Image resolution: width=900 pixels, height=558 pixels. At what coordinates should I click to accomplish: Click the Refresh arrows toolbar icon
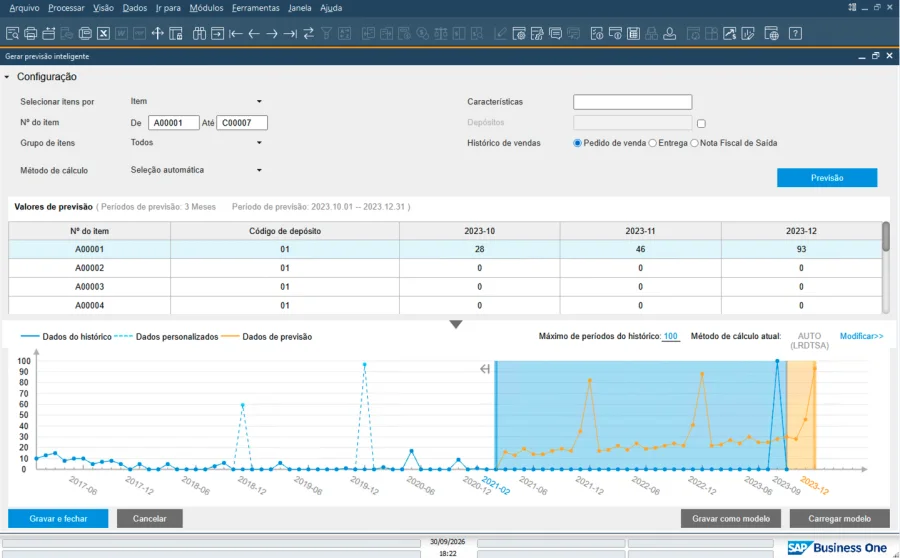point(309,33)
